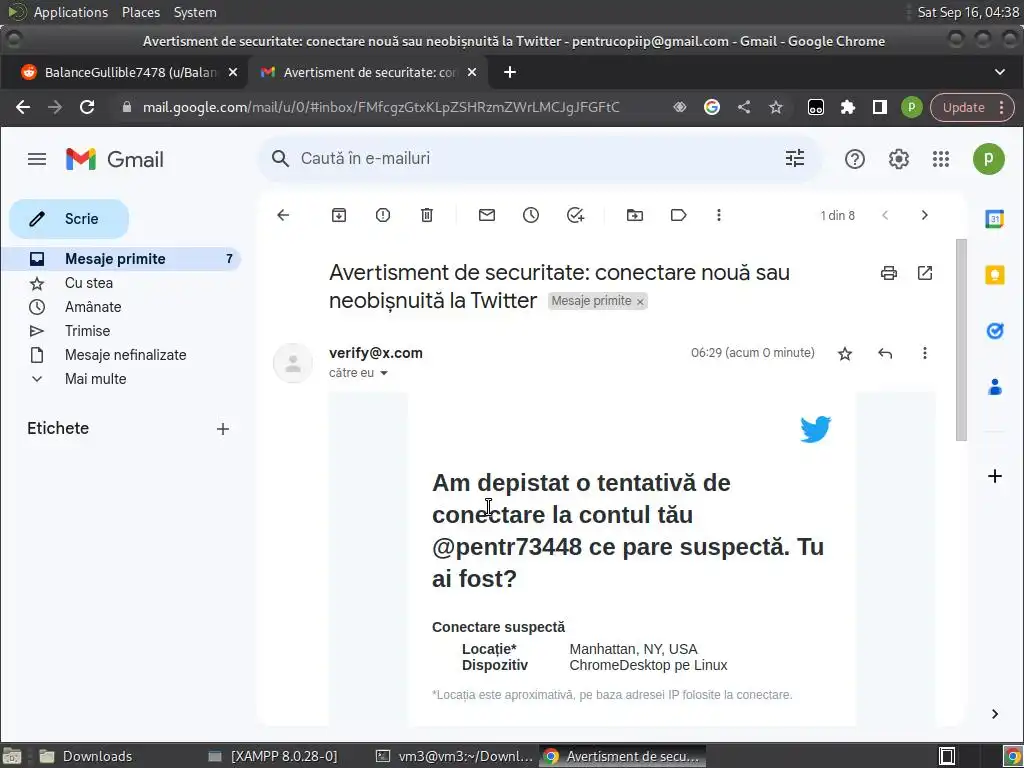Add the email to Tasks
Viewport: 1024px width, 768px height.
pos(575,215)
